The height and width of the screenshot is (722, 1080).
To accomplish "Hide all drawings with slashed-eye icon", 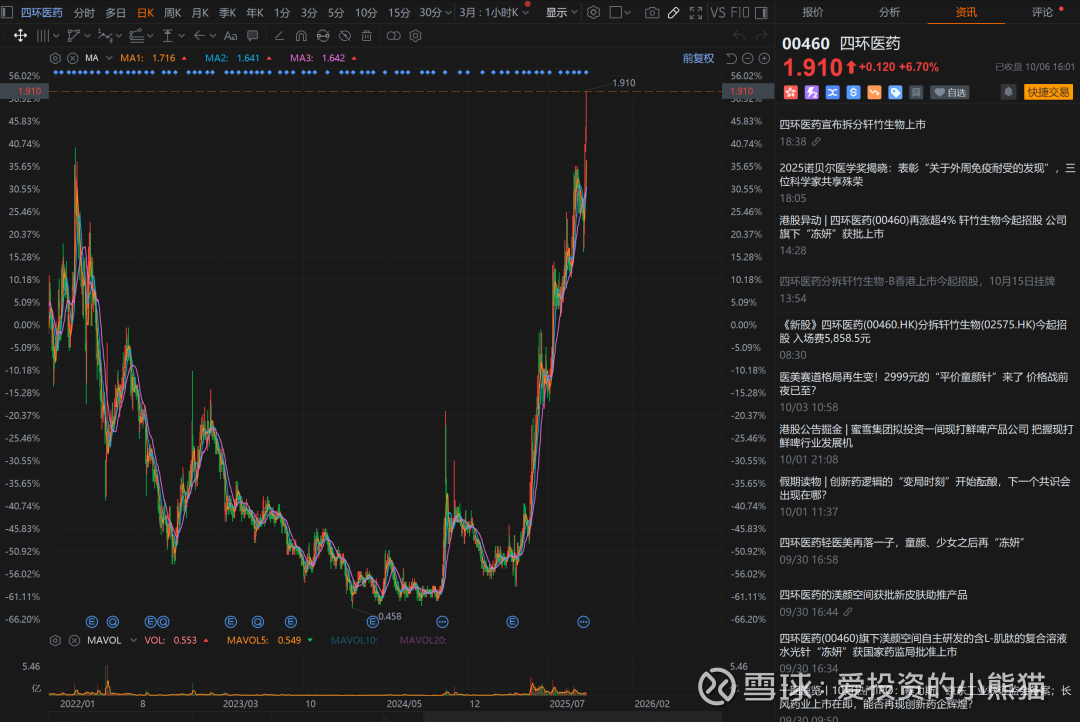I will click(x=345, y=36).
